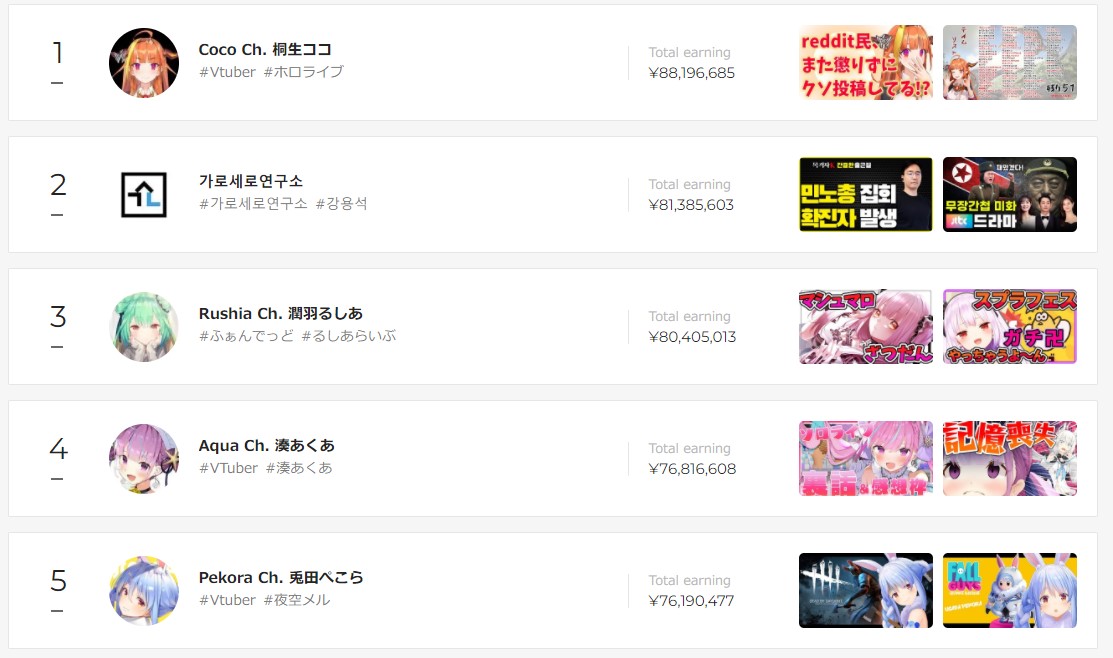The width and height of the screenshot is (1113, 658).
Task: Open the 민노총 집회 확진자 발생 video thumbnail
Action: pos(866,194)
